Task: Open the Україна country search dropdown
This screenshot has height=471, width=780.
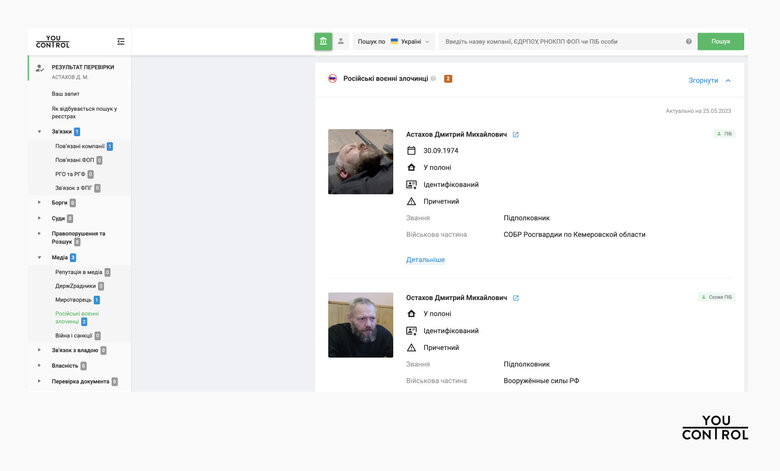Action: click(409, 42)
